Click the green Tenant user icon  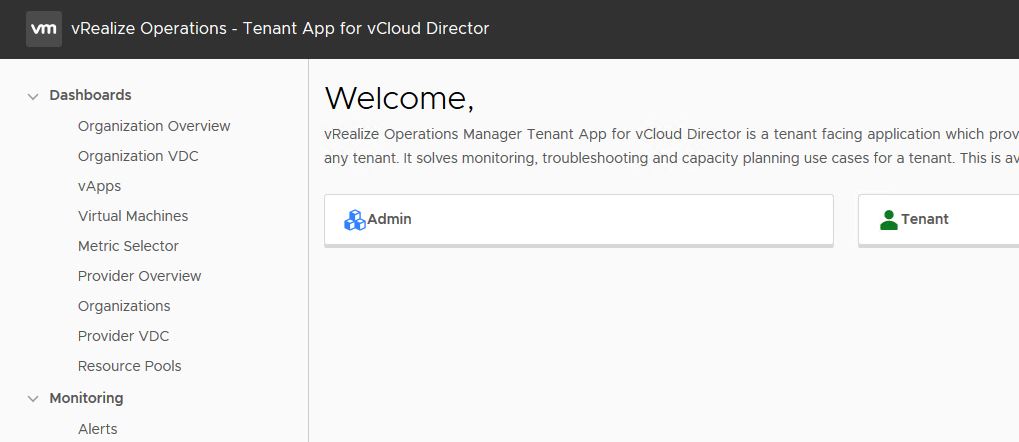pyautogui.click(x=888, y=220)
